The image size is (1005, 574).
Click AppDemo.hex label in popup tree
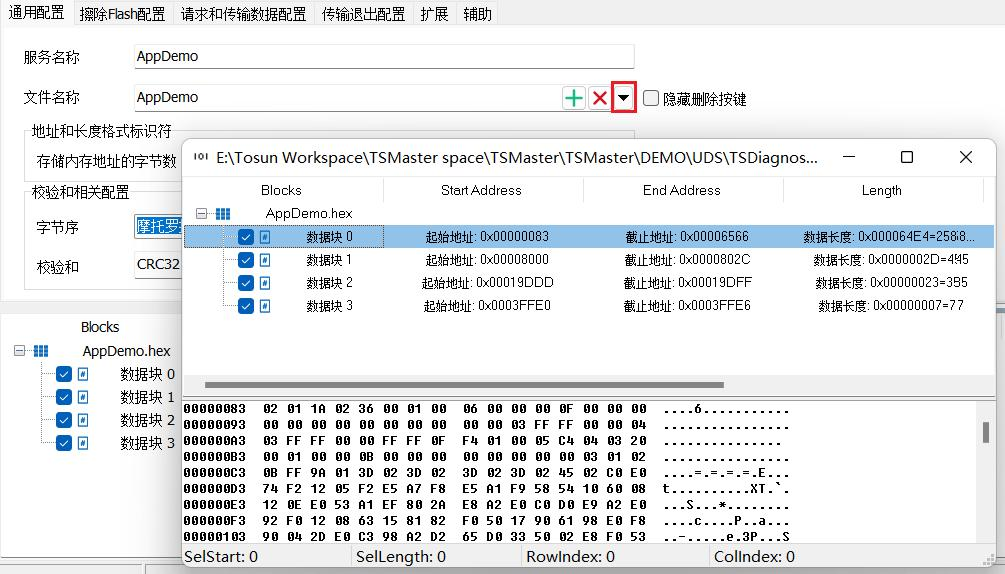(x=309, y=213)
